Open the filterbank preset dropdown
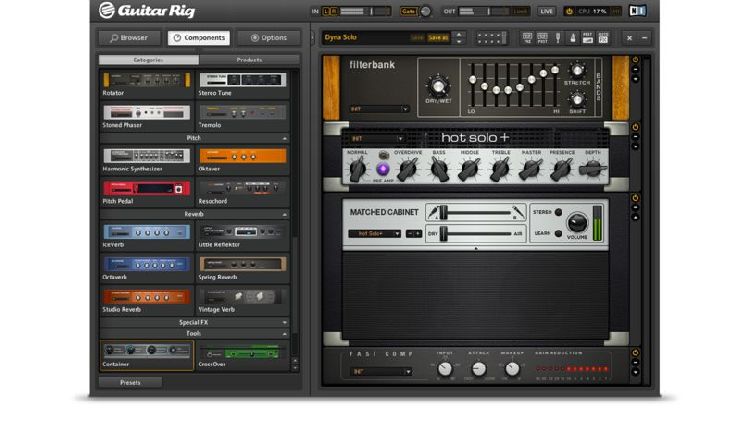 379,109
